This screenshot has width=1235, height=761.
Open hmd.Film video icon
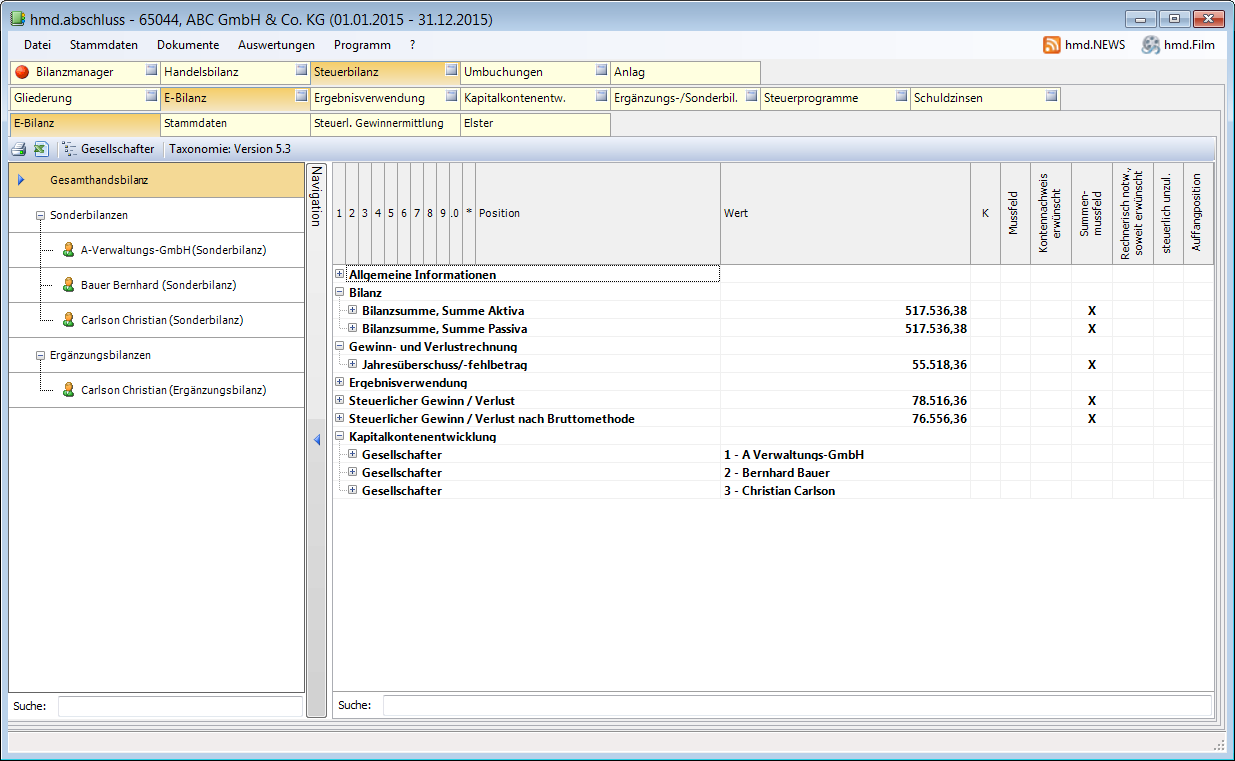click(1150, 45)
